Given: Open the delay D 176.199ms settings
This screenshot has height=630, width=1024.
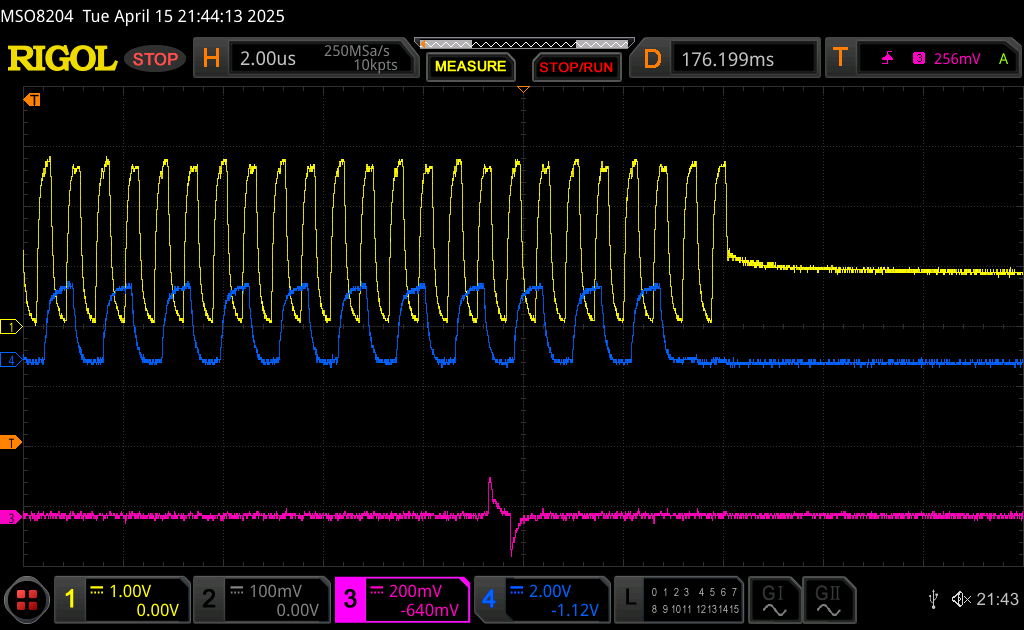Looking at the screenshot, I should point(728,59).
